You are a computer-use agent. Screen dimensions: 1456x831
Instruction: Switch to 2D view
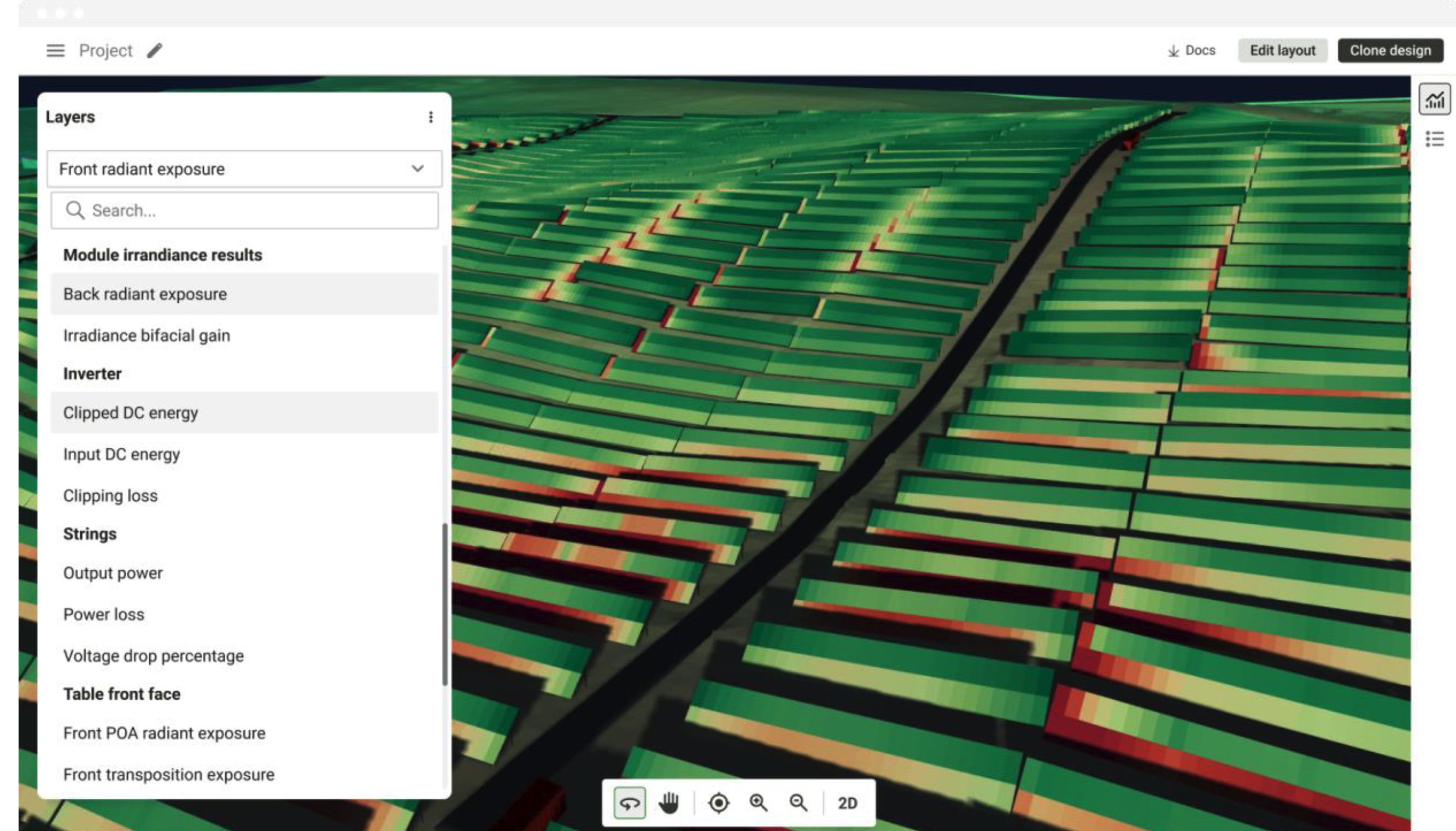(847, 803)
